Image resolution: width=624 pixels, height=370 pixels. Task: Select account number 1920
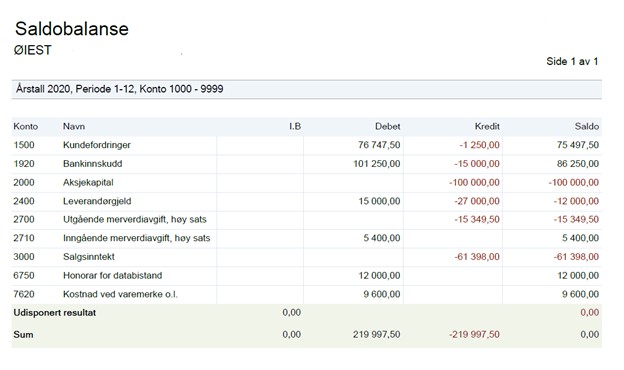(24, 164)
